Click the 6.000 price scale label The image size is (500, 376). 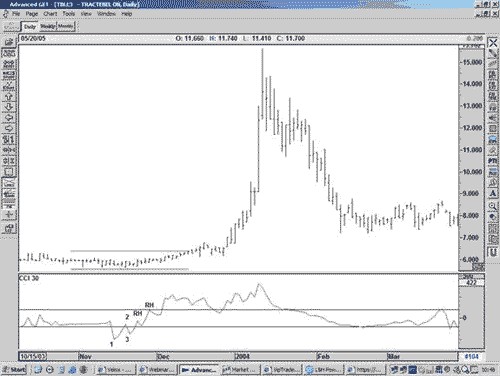[x=472, y=259]
